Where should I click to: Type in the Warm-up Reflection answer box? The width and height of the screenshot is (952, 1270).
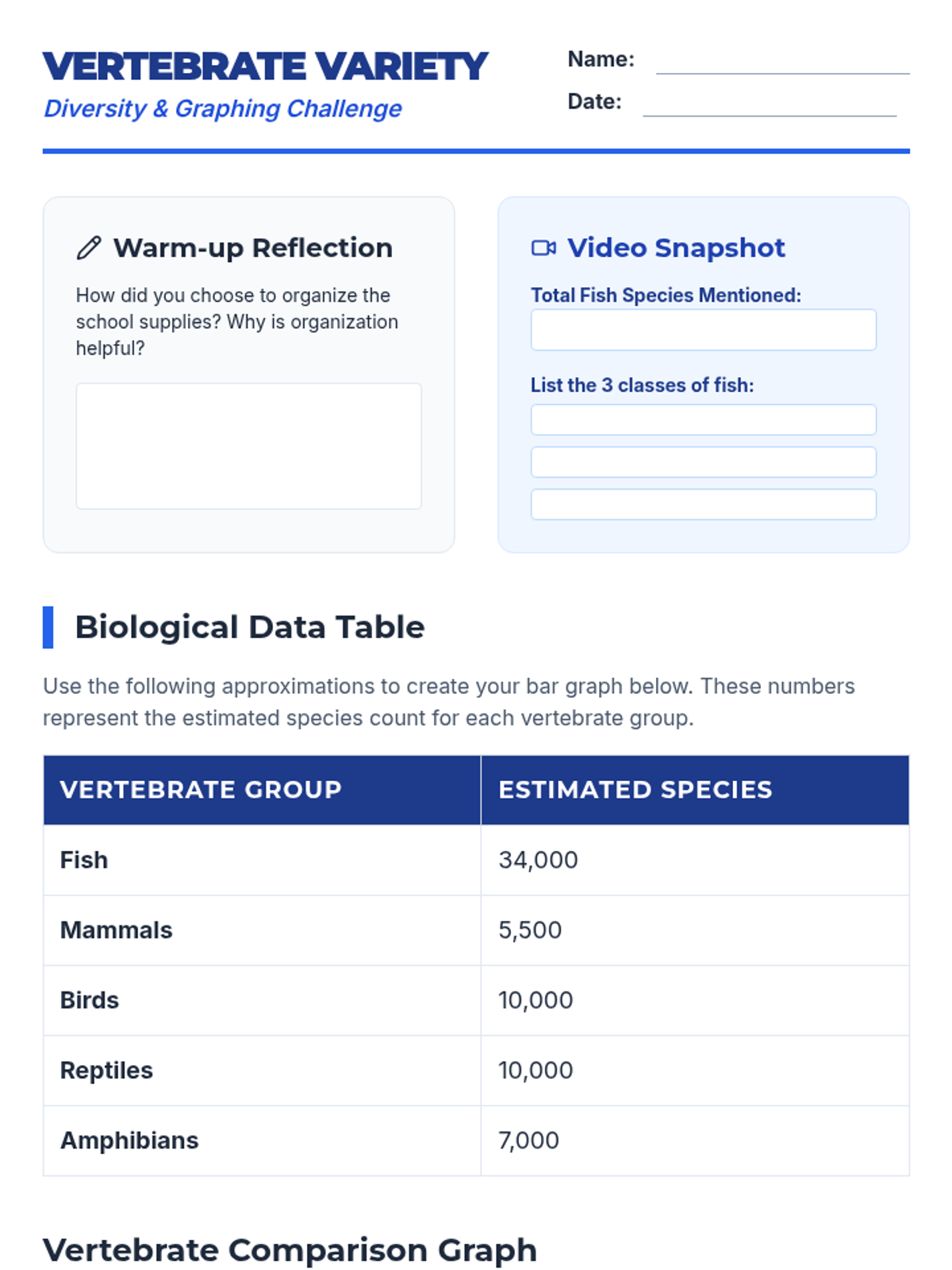[248, 446]
